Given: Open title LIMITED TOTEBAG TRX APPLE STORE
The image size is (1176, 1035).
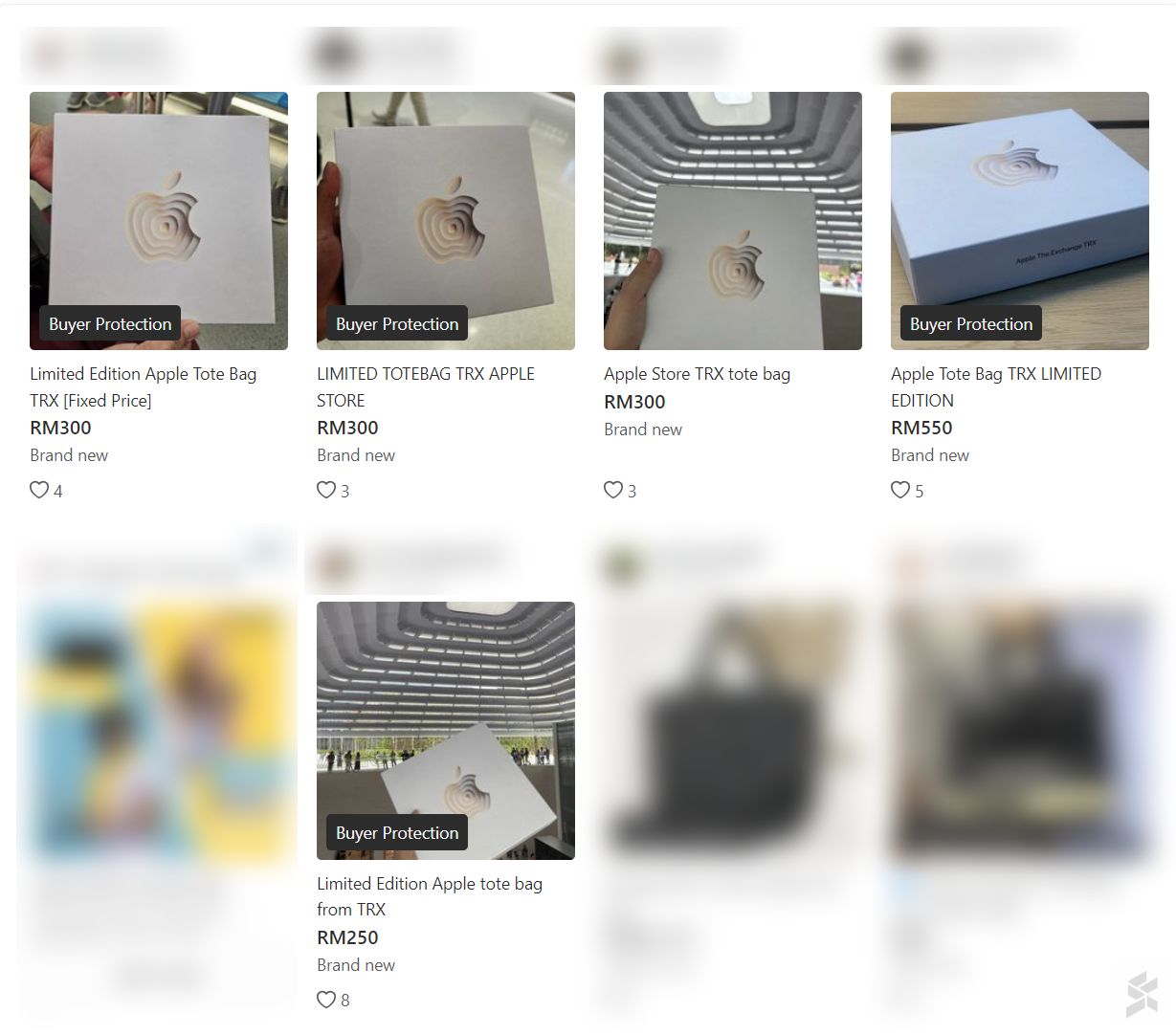Looking at the screenshot, I should coord(426,386).
